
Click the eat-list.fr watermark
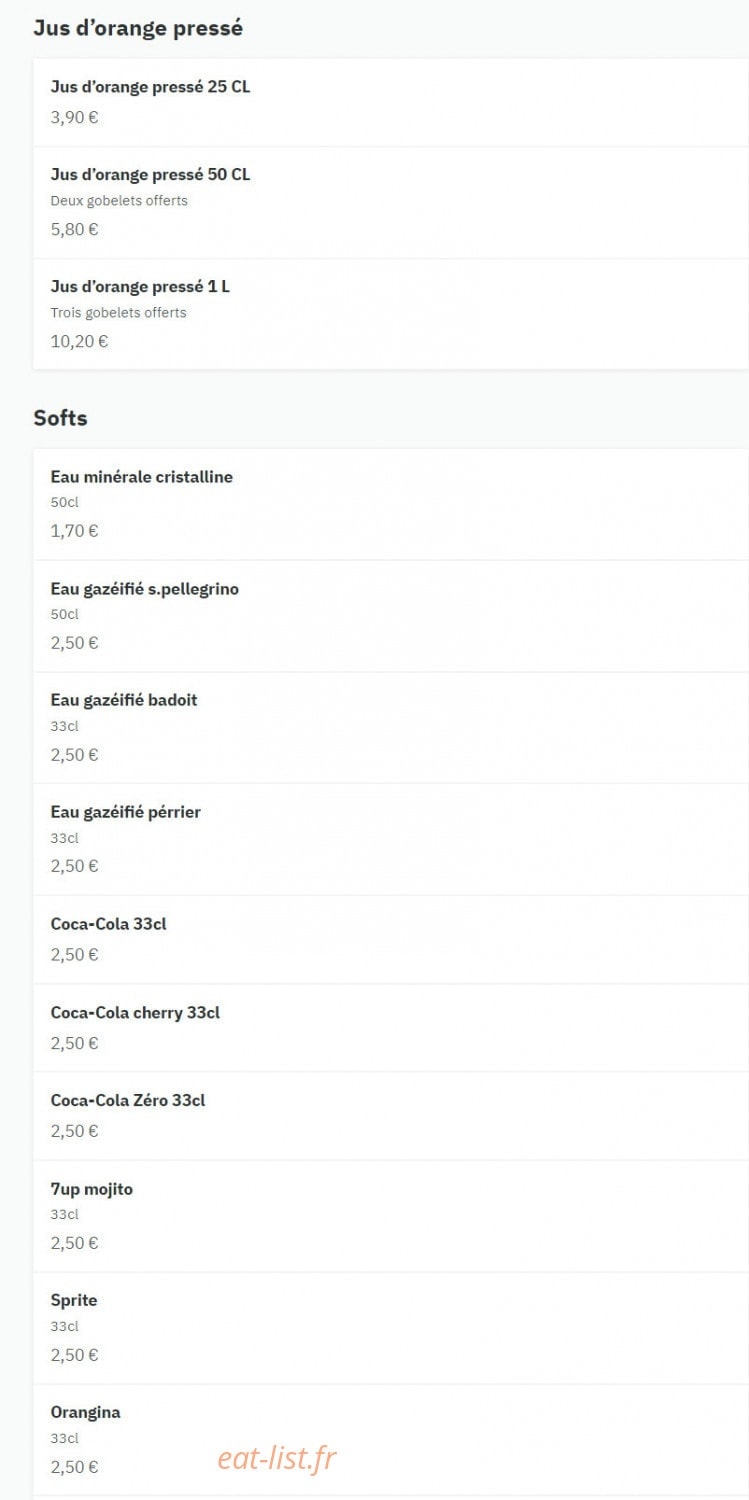[277, 1459]
